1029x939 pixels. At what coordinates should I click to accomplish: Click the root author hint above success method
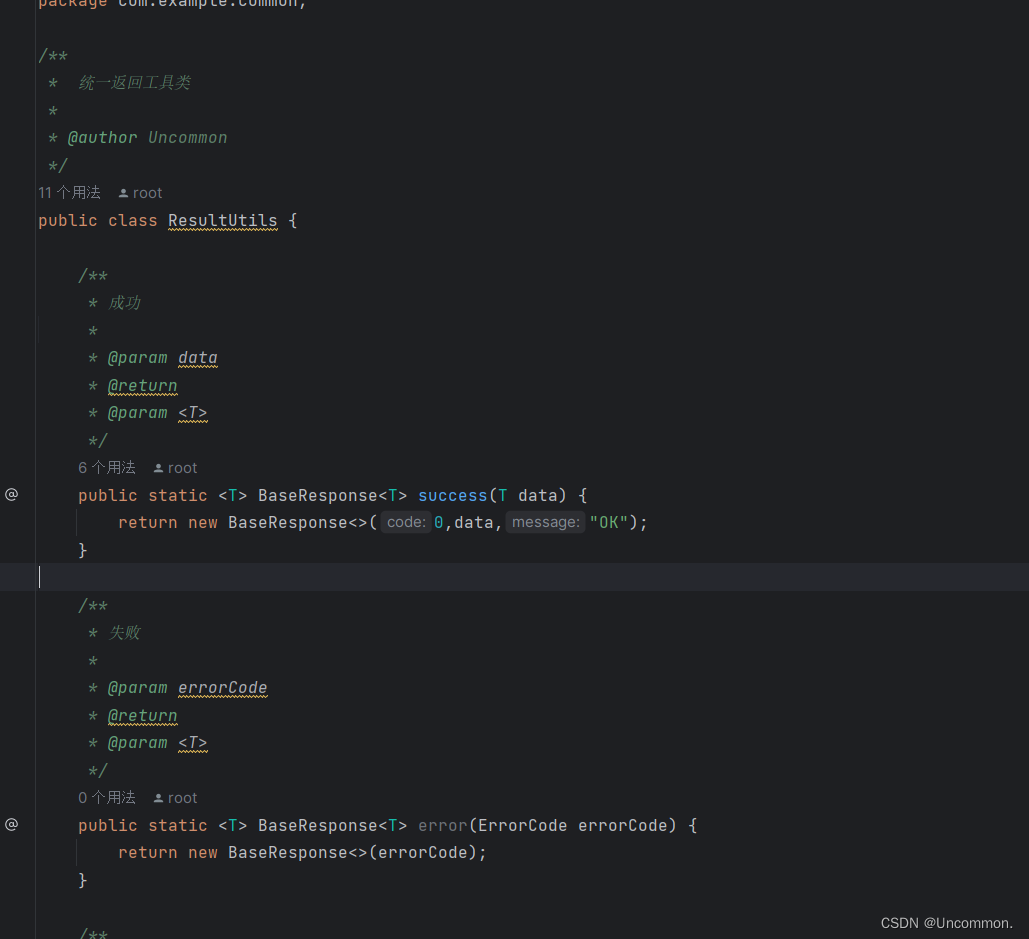pyautogui.click(x=175, y=468)
